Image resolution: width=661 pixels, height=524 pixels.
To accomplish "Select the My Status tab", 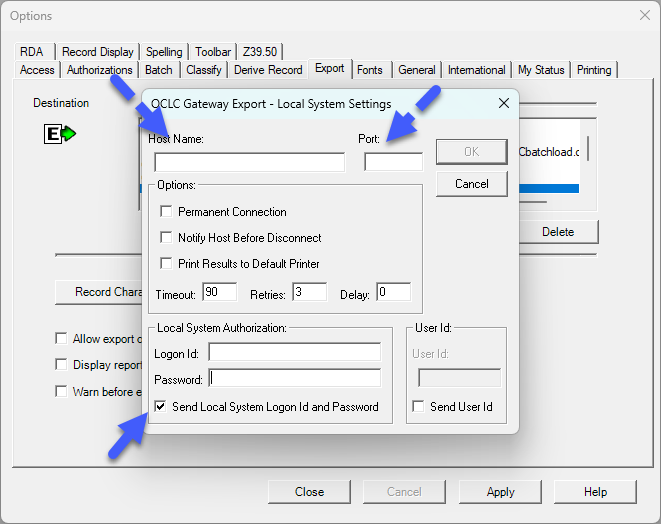I will [541, 70].
